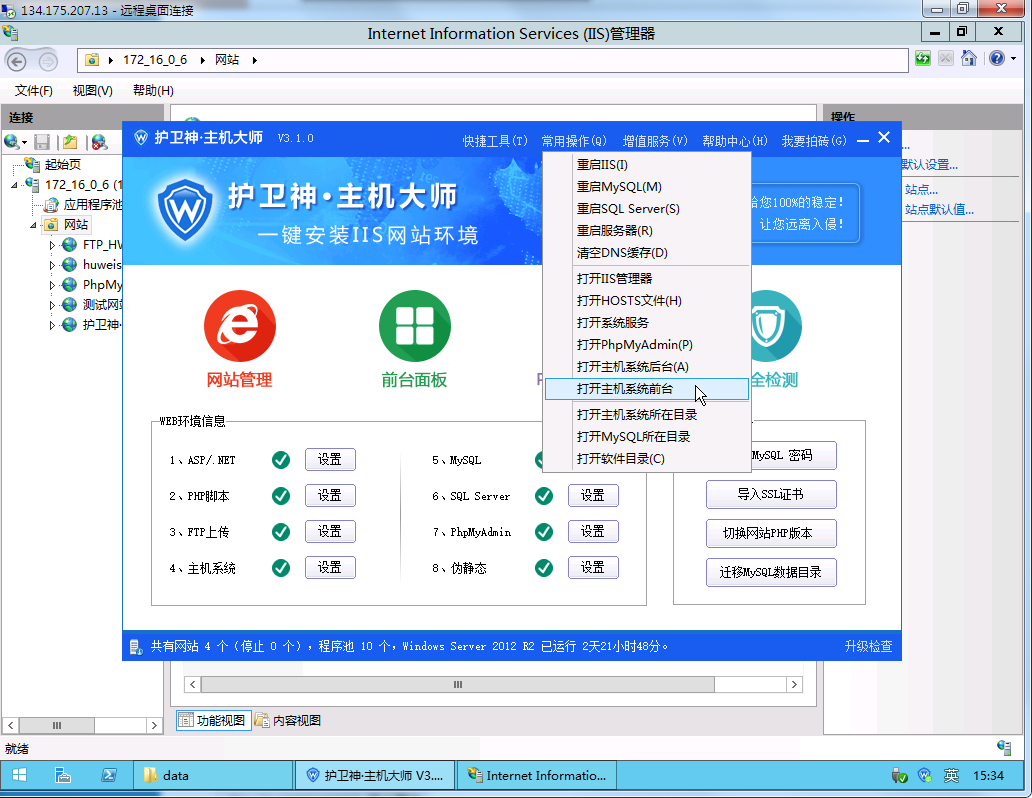Click the green checkmark for 主机系统
Viewport: 1032px width, 798px height.
[281, 568]
